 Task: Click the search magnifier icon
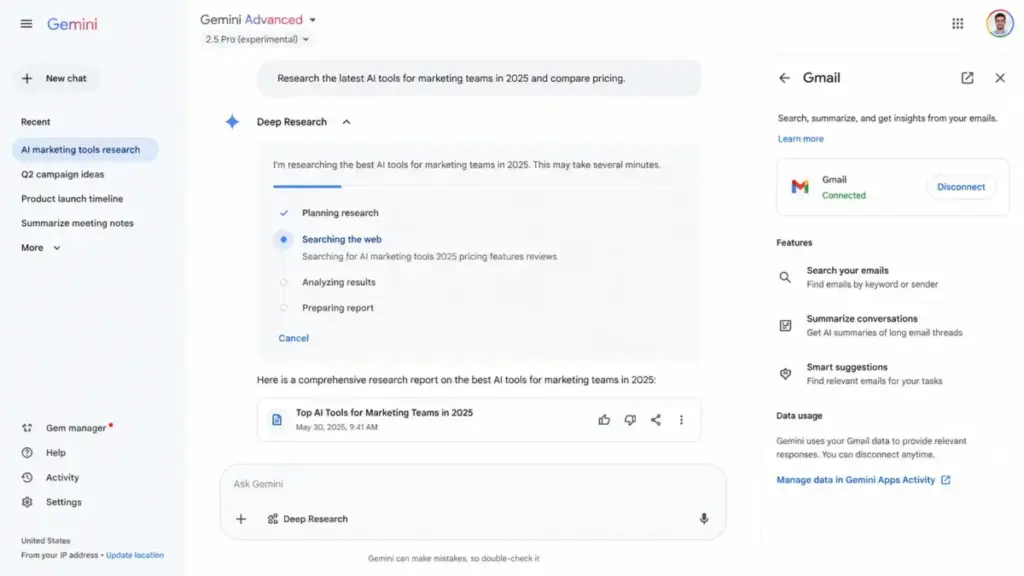click(785, 277)
